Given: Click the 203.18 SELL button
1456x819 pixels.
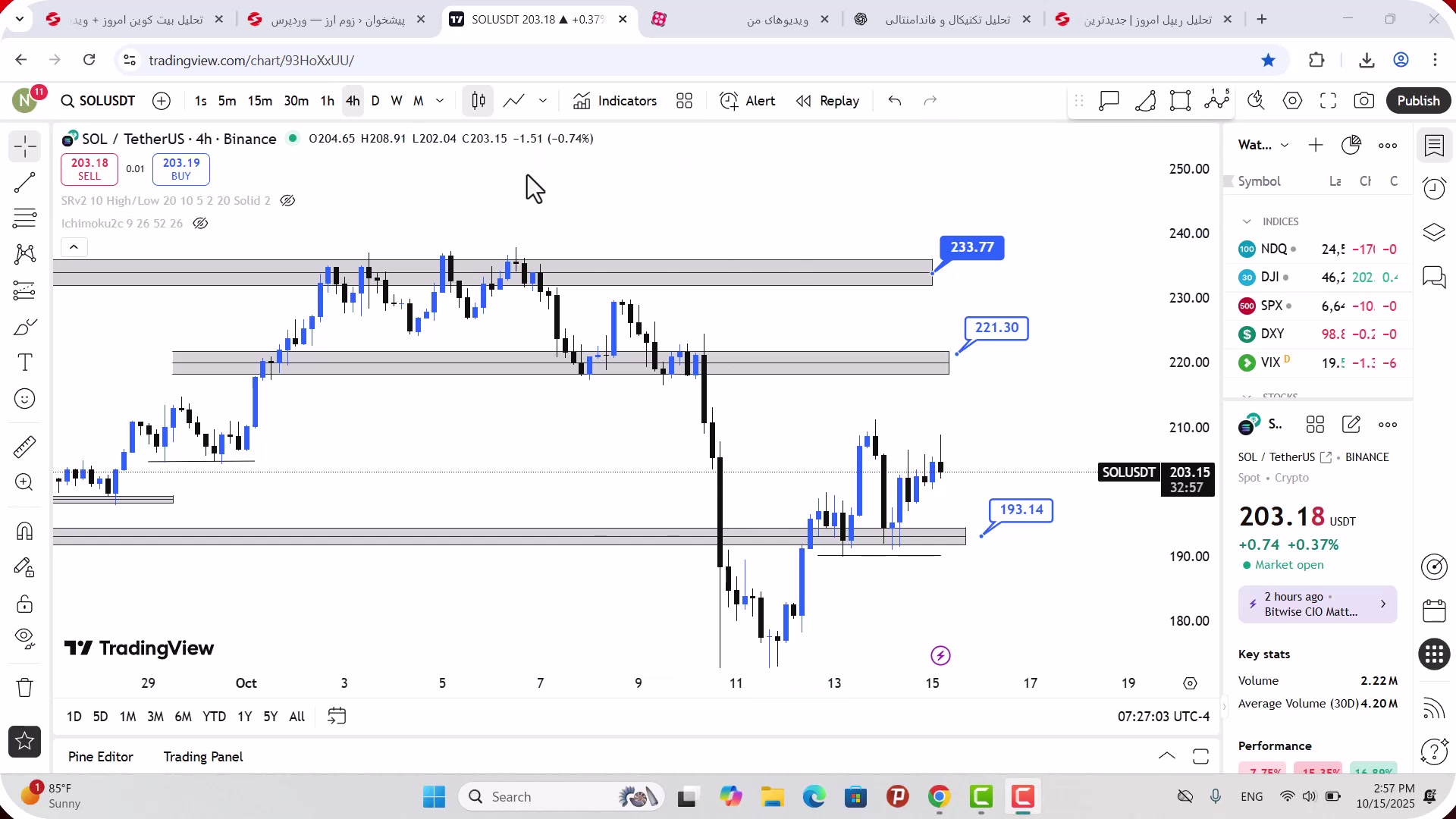Looking at the screenshot, I should (x=89, y=169).
